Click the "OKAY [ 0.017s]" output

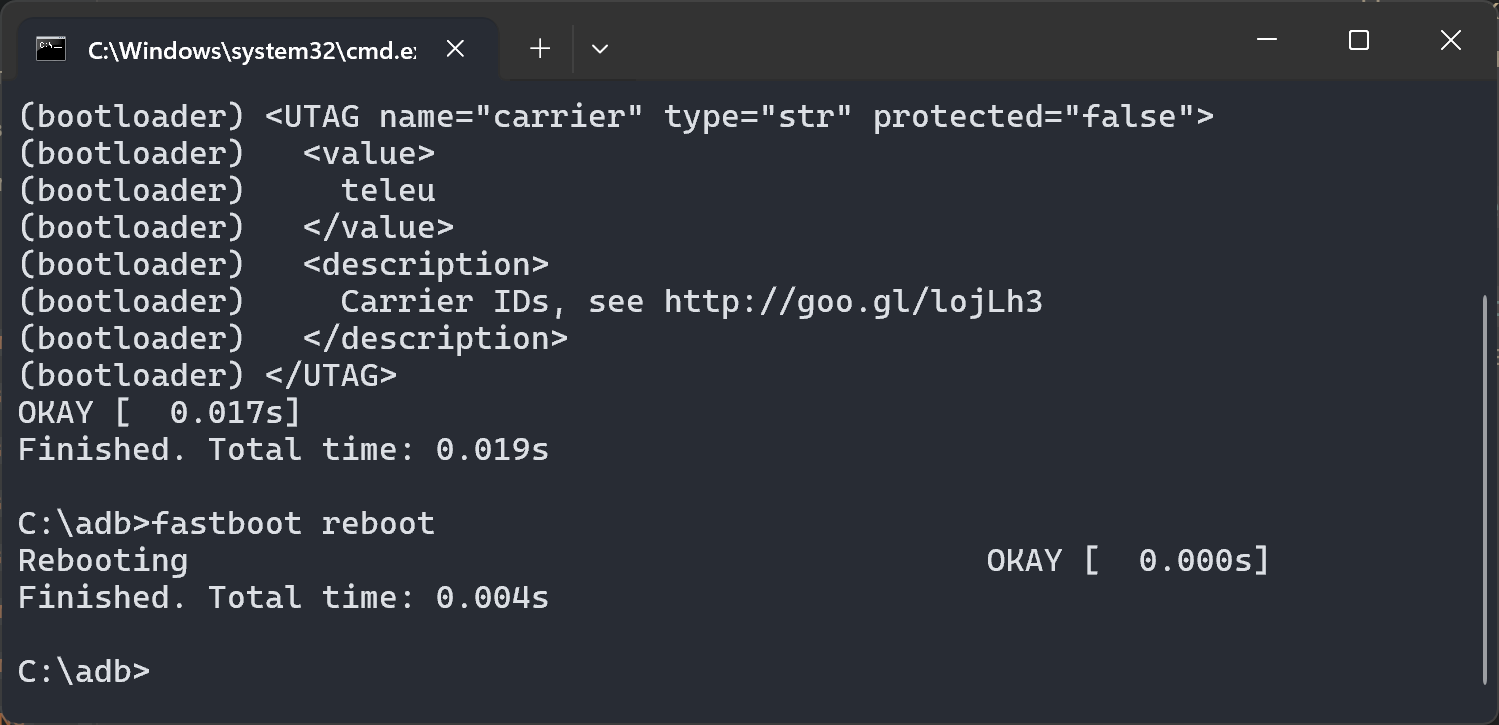coord(159,412)
